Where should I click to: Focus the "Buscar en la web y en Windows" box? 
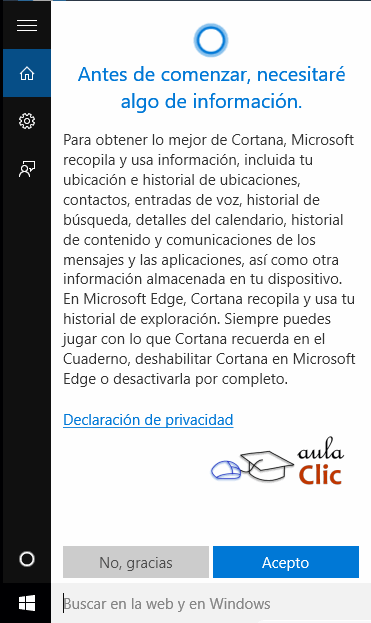coord(211,604)
